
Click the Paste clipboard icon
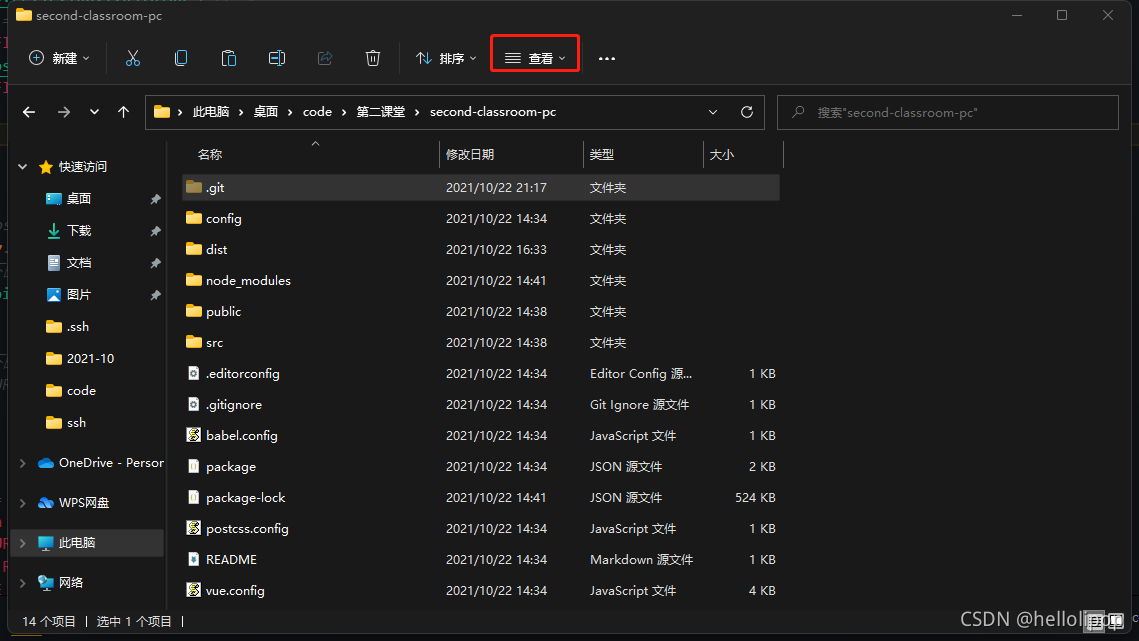229,58
